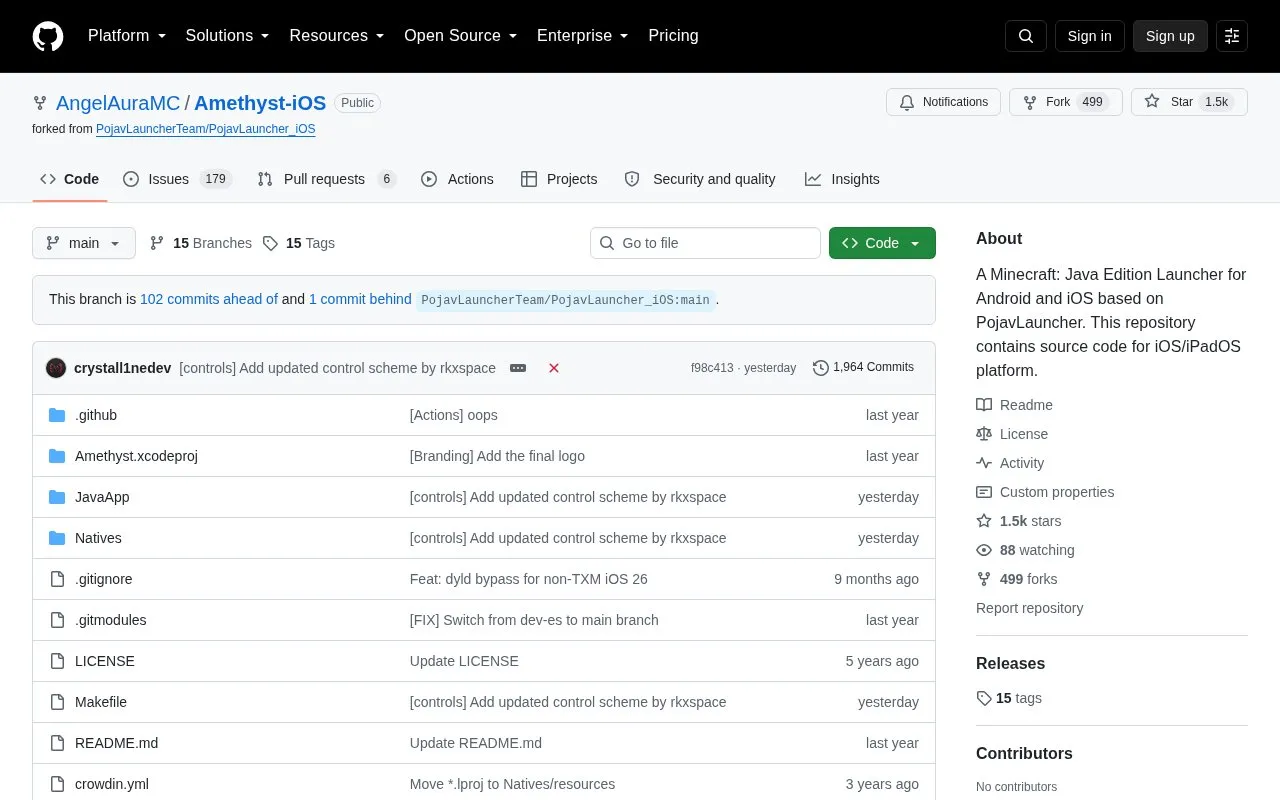The width and height of the screenshot is (1280, 800).
Task: Open the AngelAuraMC owner link
Action: coord(118,103)
